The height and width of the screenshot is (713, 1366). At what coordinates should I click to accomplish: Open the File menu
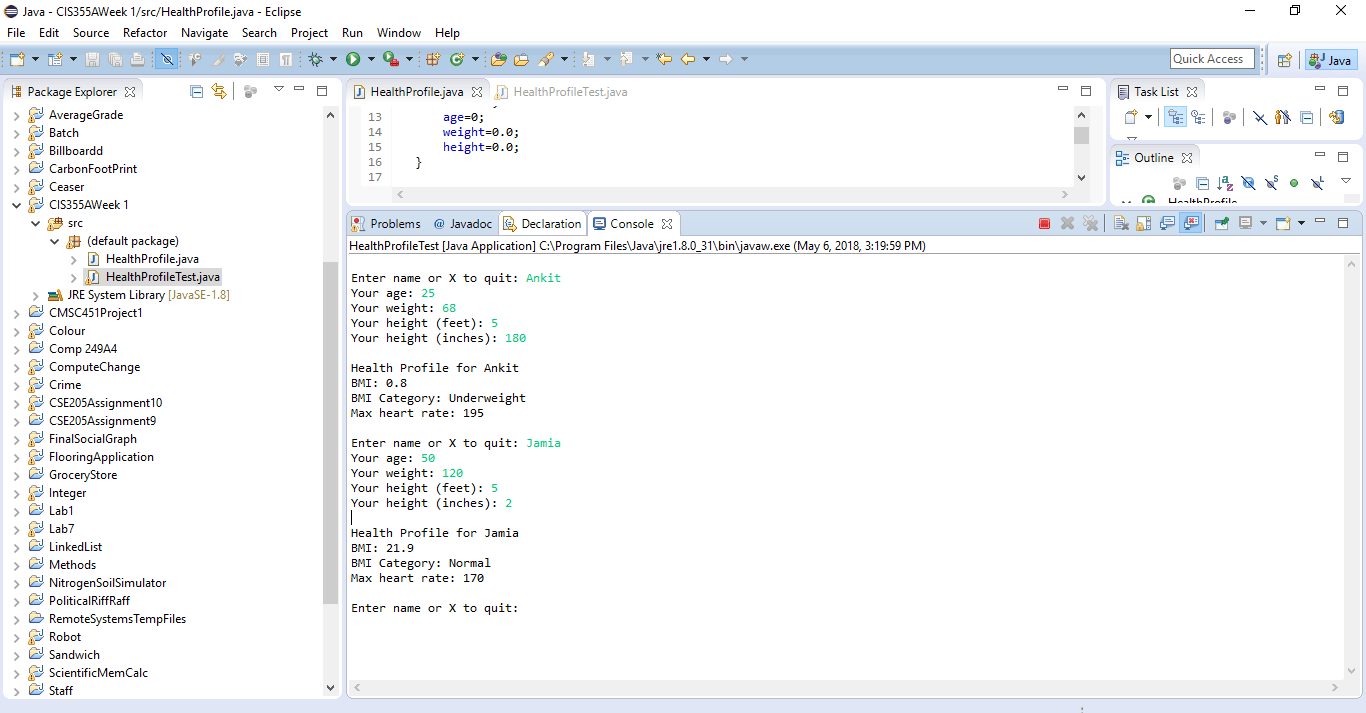tap(16, 32)
